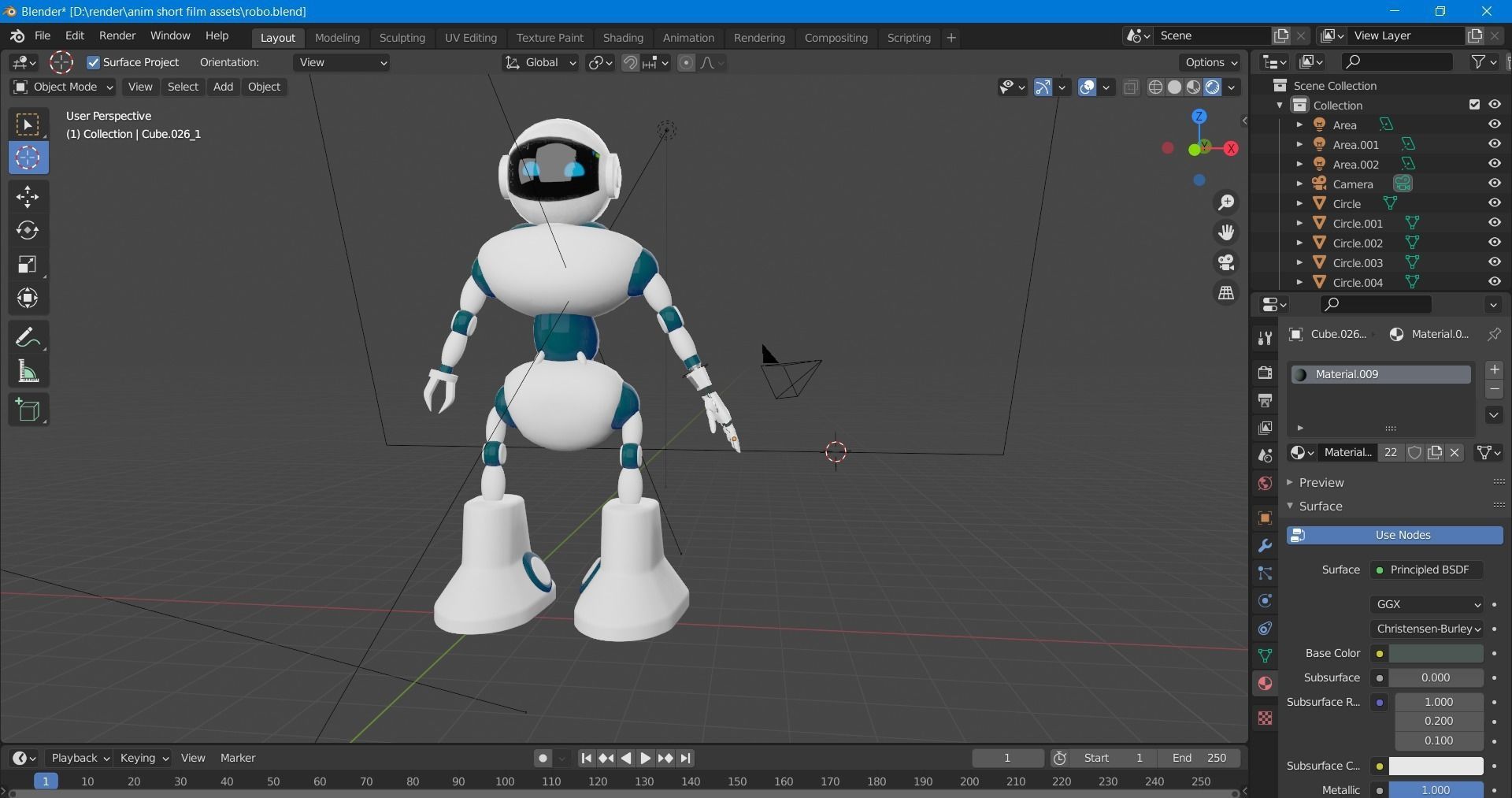Image resolution: width=1512 pixels, height=798 pixels.
Task: Click the Use Nodes button
Action: point(1395,535)
